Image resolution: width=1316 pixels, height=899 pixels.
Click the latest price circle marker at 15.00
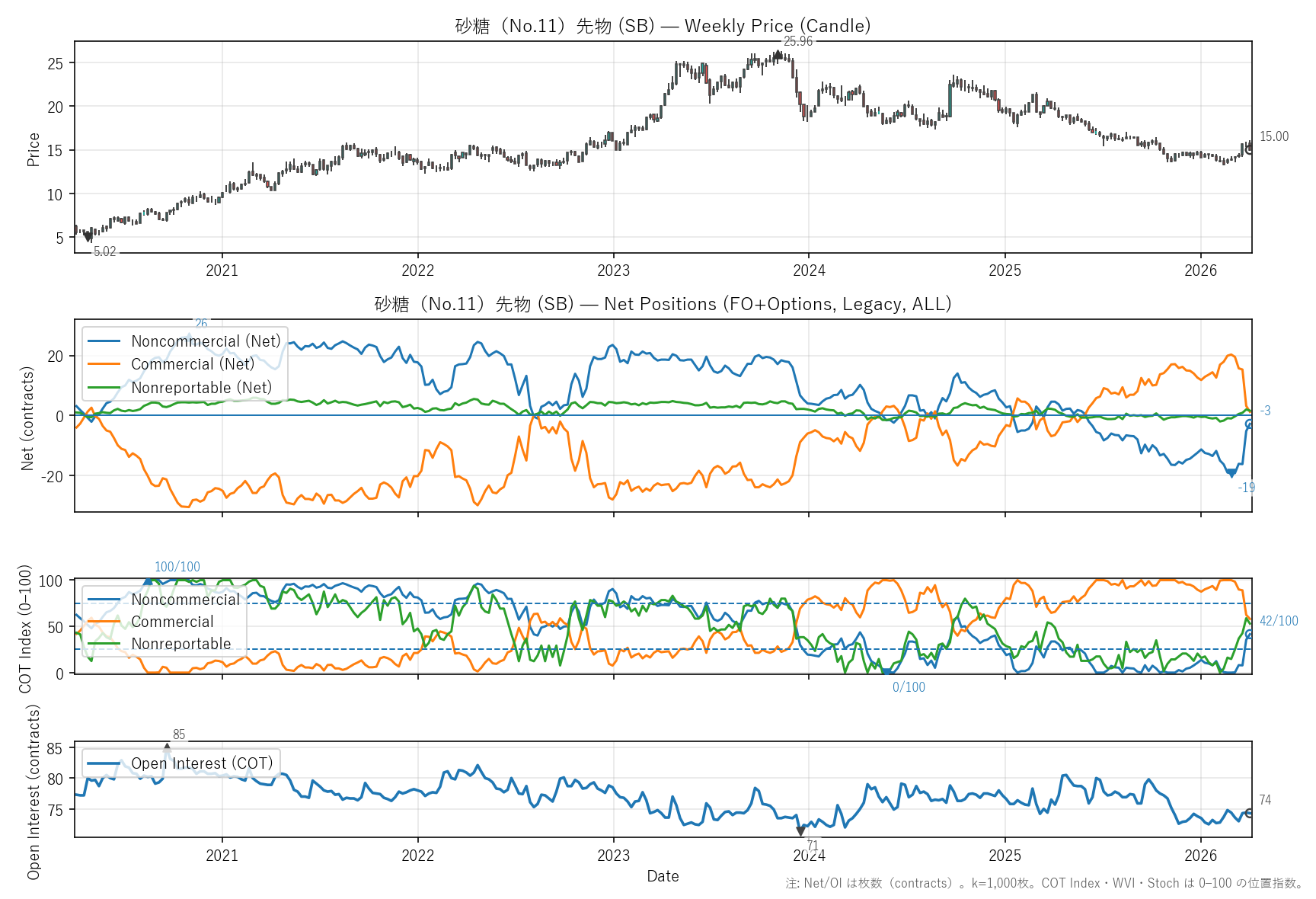tap(1249, 149)
